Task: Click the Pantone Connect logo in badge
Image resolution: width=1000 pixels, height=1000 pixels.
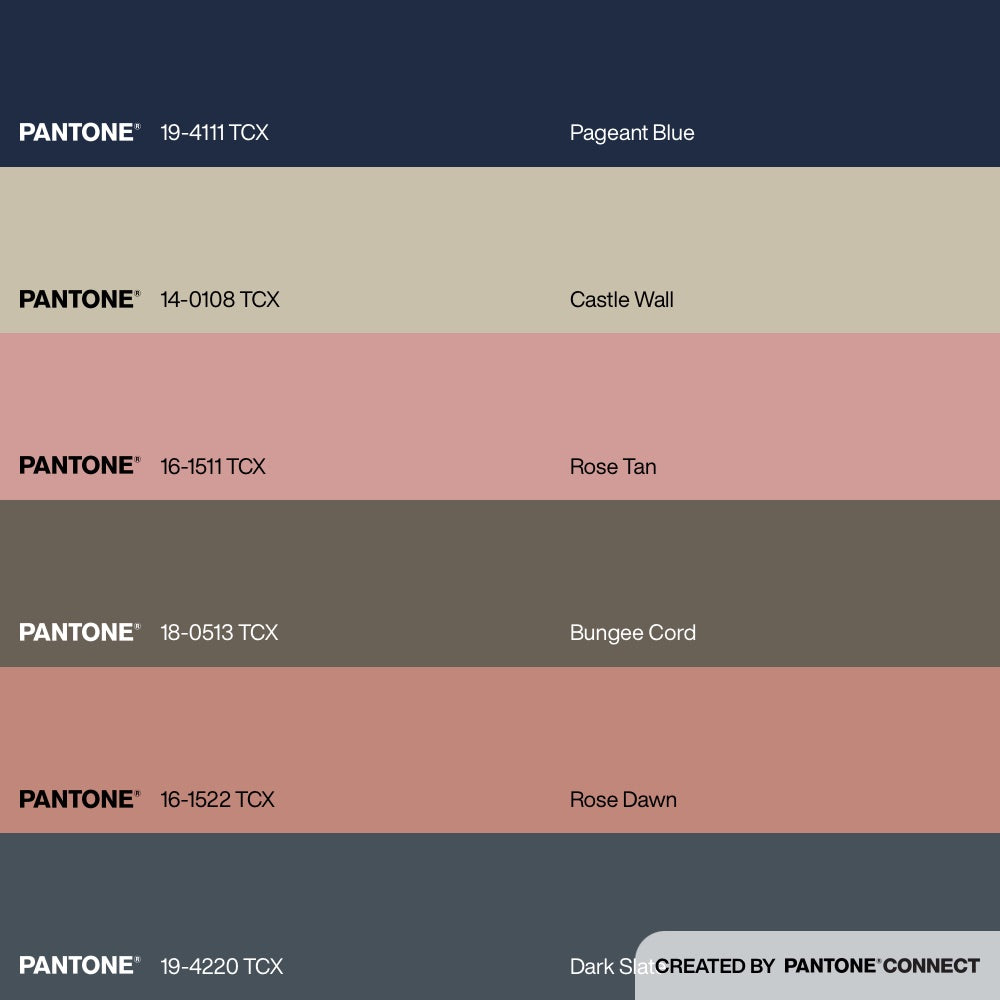Action: tap(881, 966)
